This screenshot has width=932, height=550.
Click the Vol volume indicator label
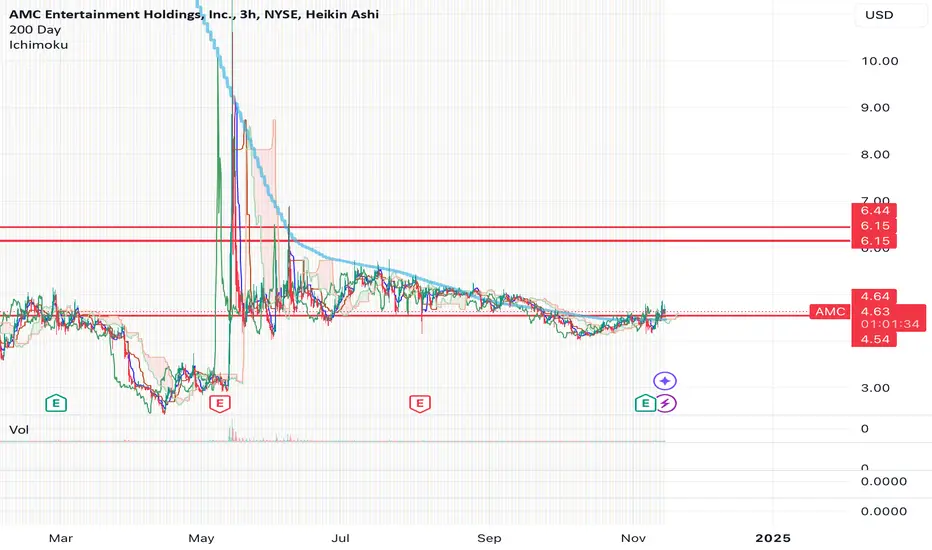(19, 429)
